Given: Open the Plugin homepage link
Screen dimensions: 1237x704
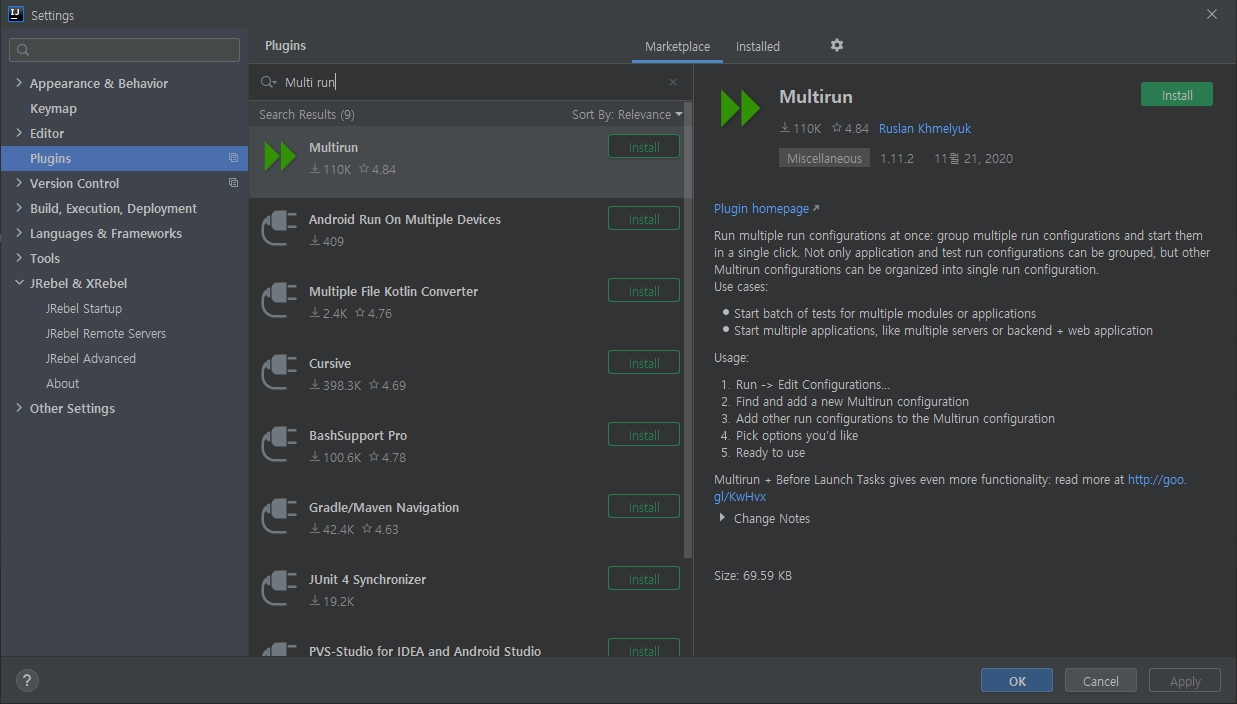Looking at the screenshot, I should (766, 208).
